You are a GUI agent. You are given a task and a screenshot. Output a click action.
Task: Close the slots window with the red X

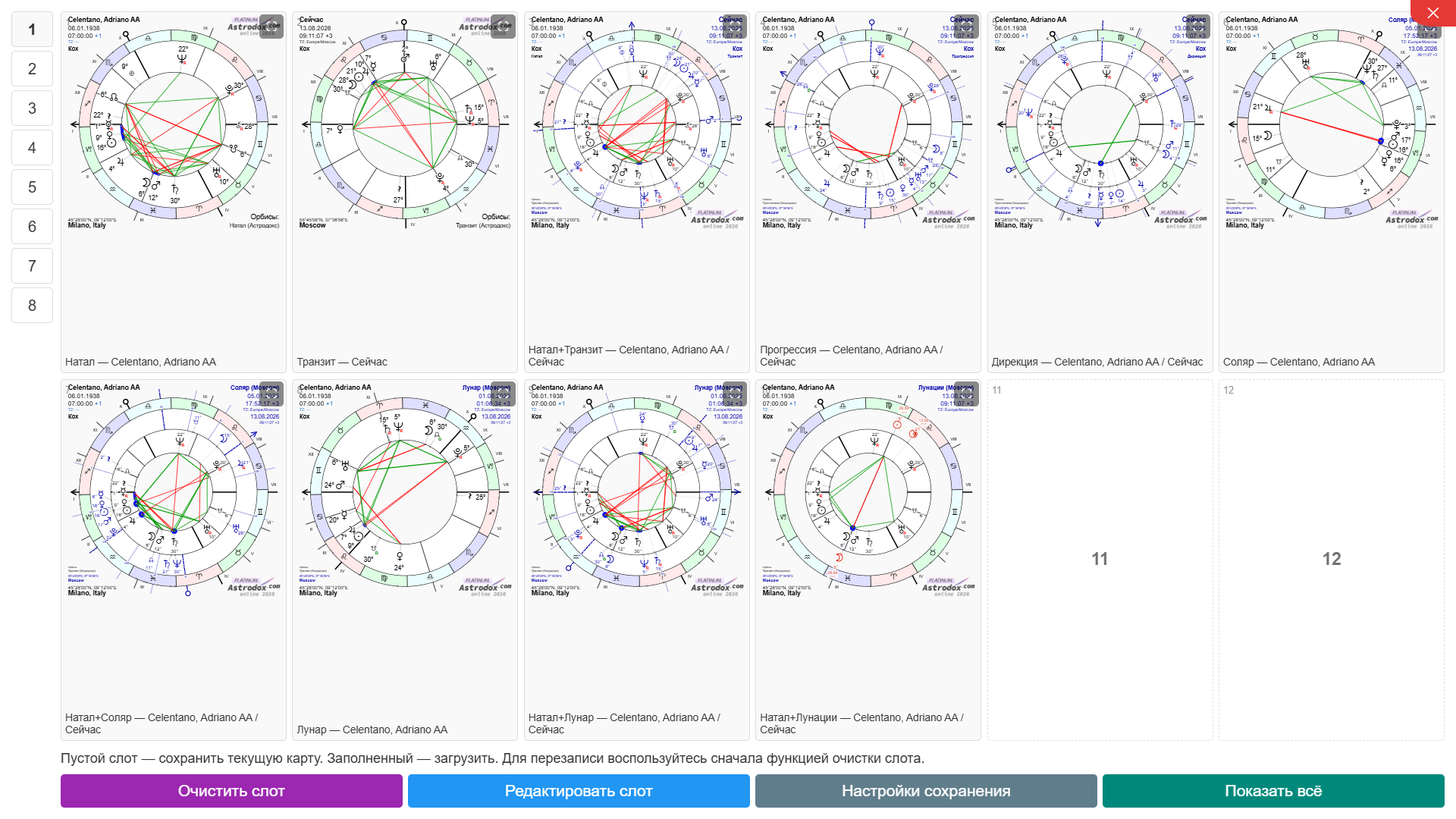(1433, 13)
